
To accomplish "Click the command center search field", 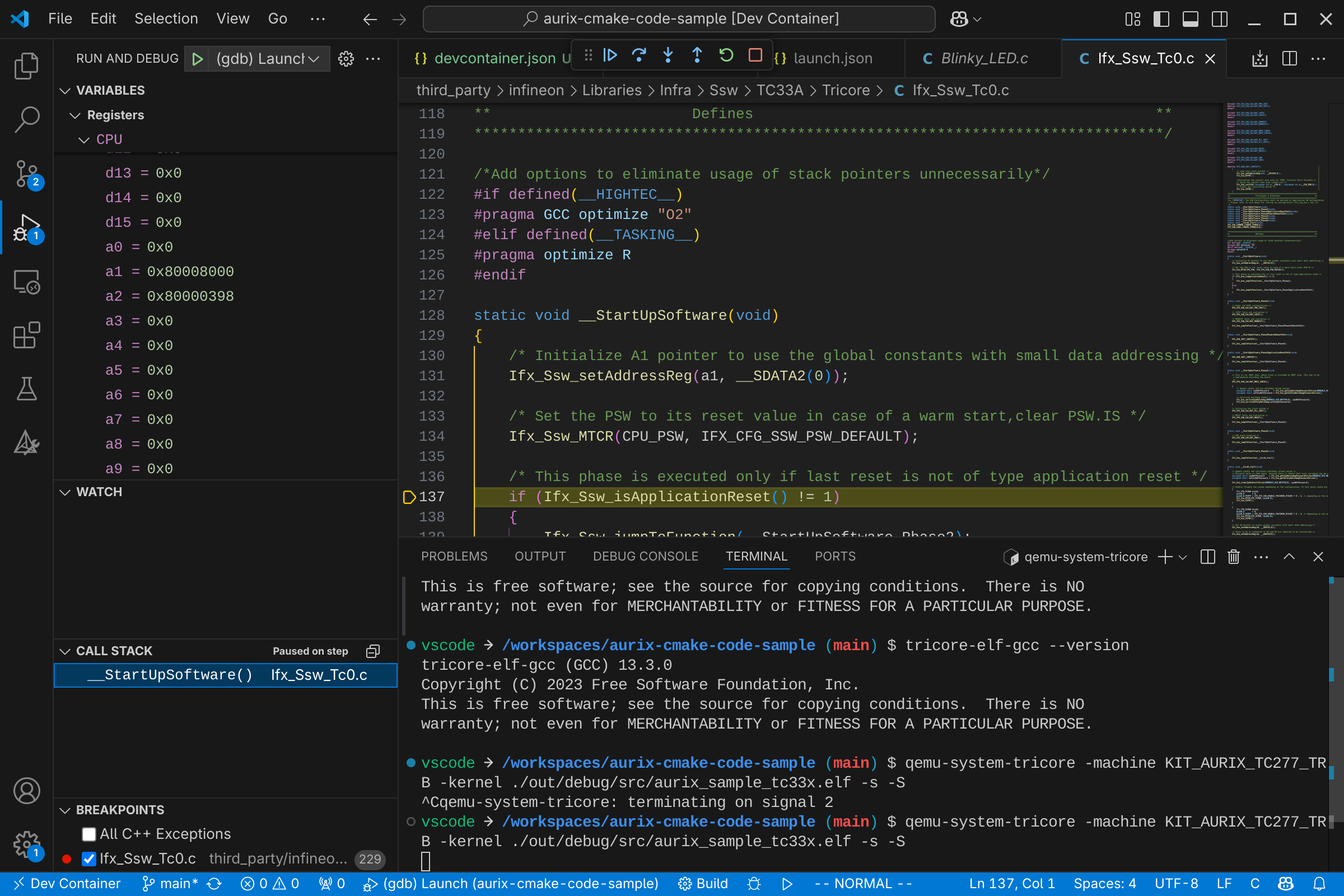I will coord(679,20).
